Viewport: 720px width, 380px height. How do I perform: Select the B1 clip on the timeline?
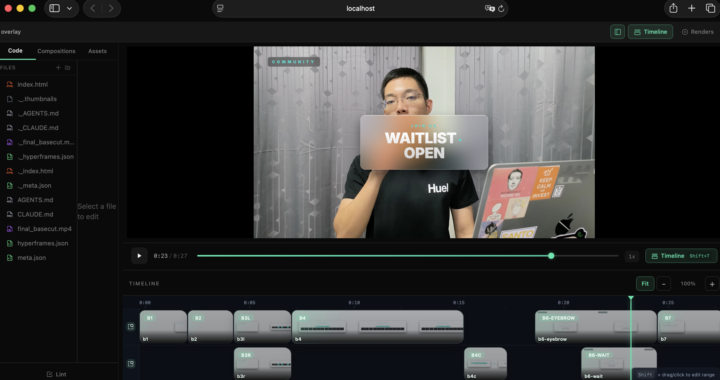pos(163,327)
